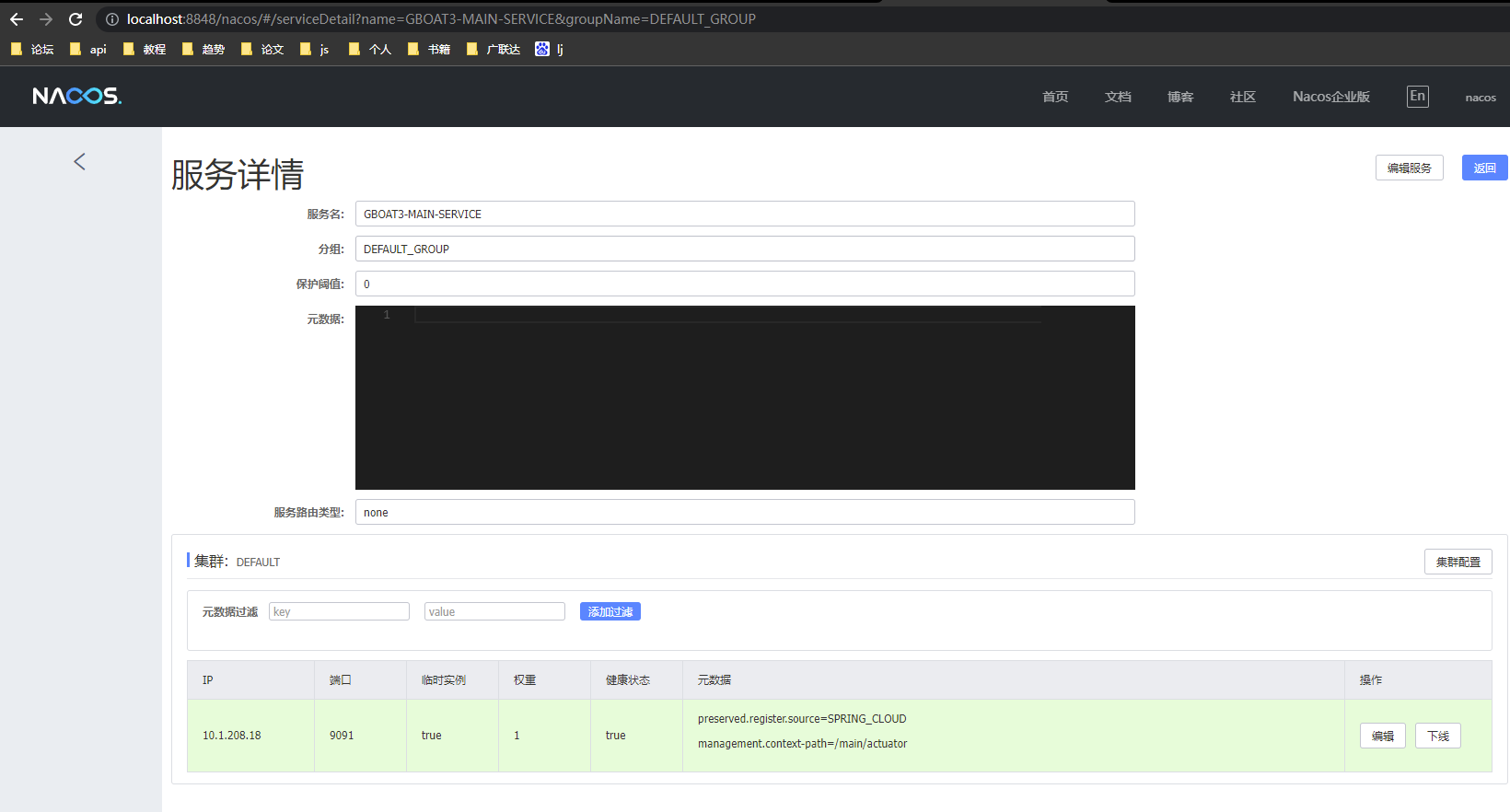Screen dimensions: 1510x812
Task: Open the 论坛 bookmark folder
Action: pyautogui.click(x=32, y=50)
